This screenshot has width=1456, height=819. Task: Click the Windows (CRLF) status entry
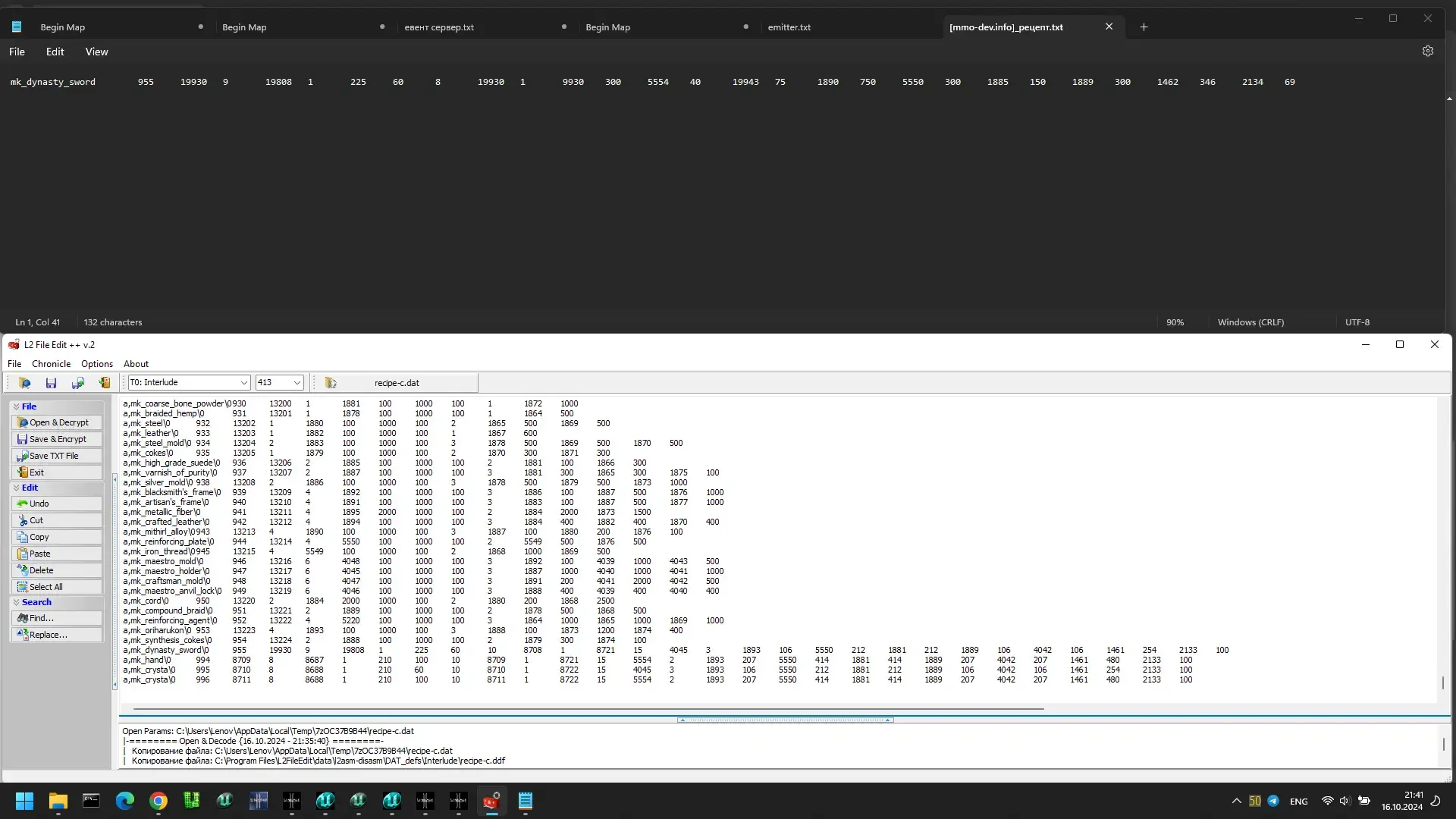(1250, 322)
